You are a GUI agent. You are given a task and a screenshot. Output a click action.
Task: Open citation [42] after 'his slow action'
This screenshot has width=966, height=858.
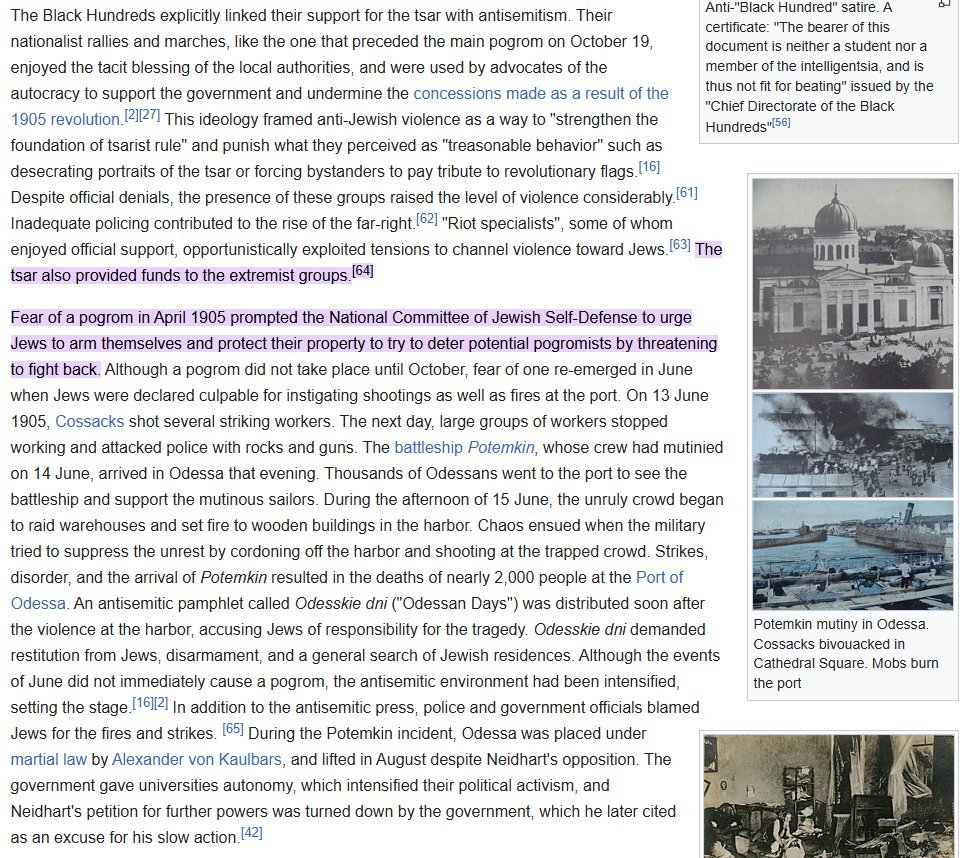click(x=251, y=833)
